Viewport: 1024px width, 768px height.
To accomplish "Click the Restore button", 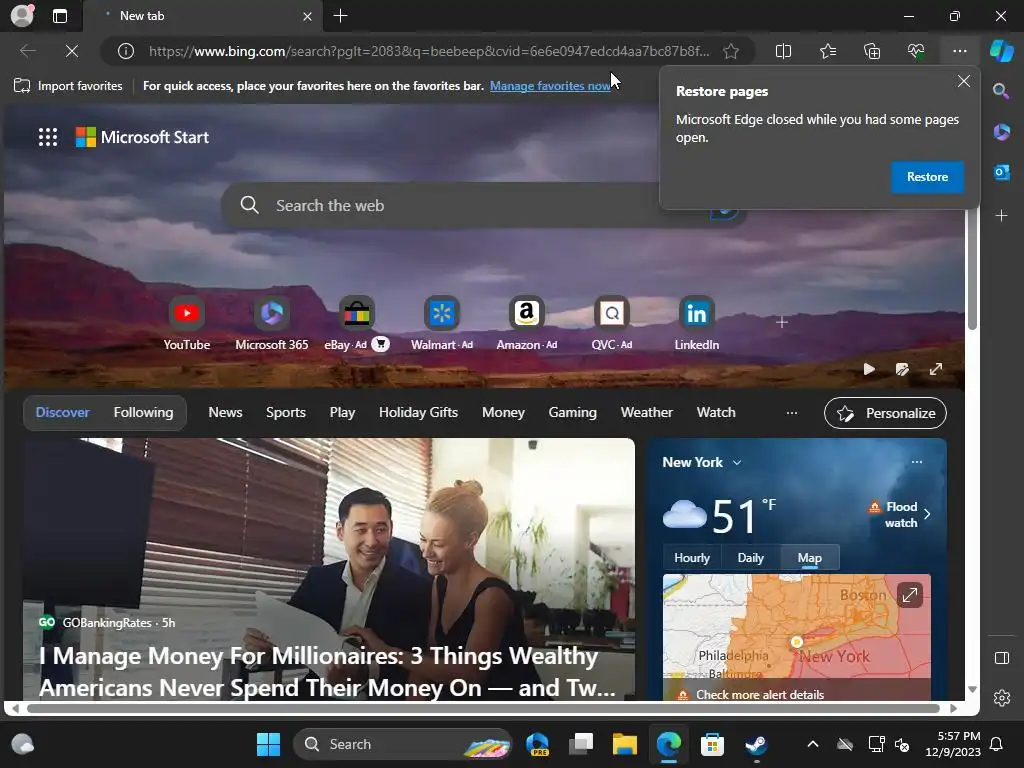I will pos(927,177).
